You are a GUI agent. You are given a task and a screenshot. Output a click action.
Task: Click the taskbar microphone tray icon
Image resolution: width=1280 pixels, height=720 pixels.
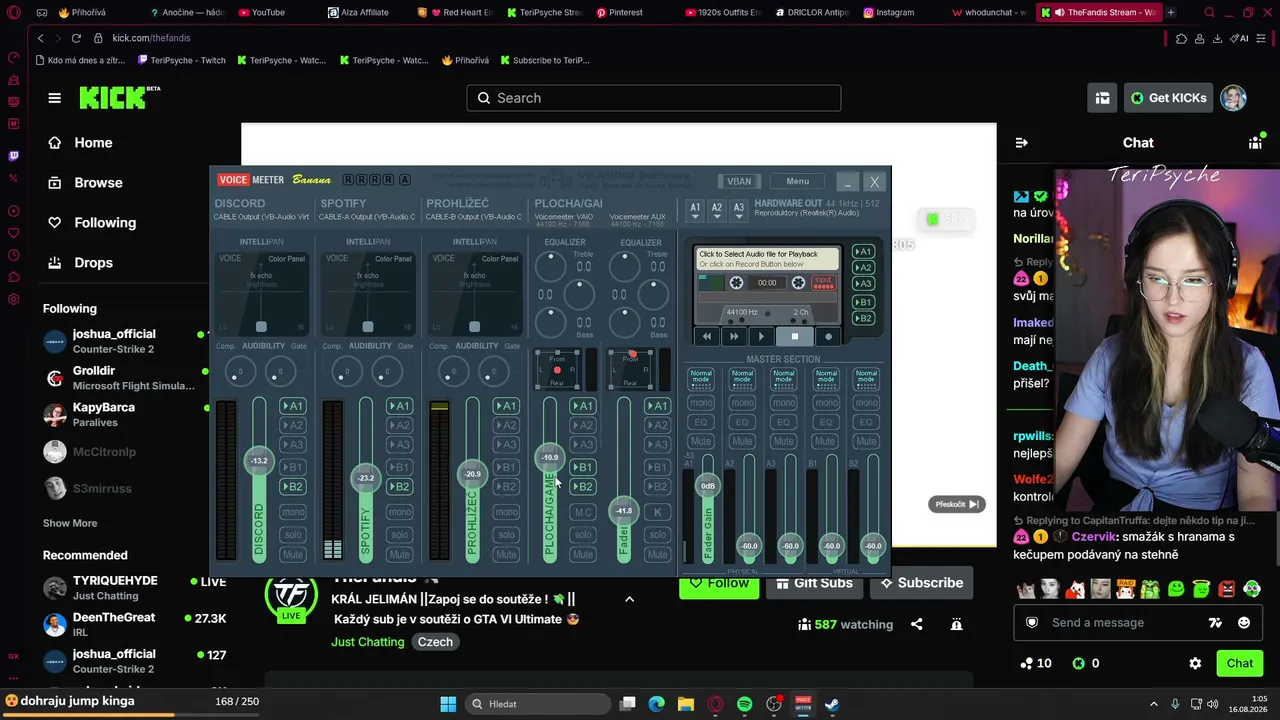(x=1175, y=704)
